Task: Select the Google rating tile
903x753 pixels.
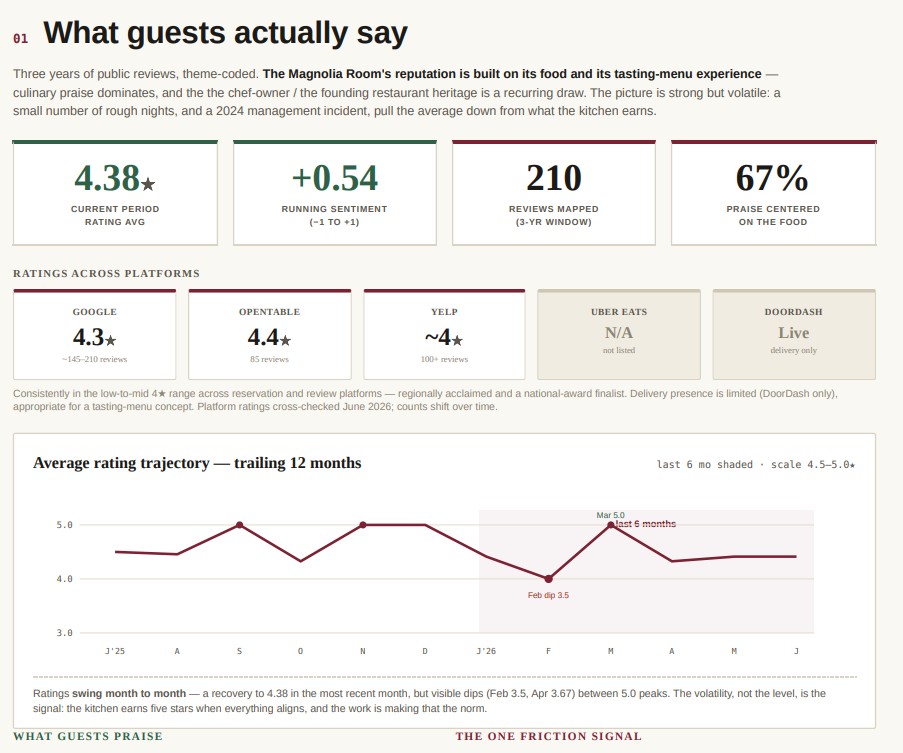Action: coord(94,334)
